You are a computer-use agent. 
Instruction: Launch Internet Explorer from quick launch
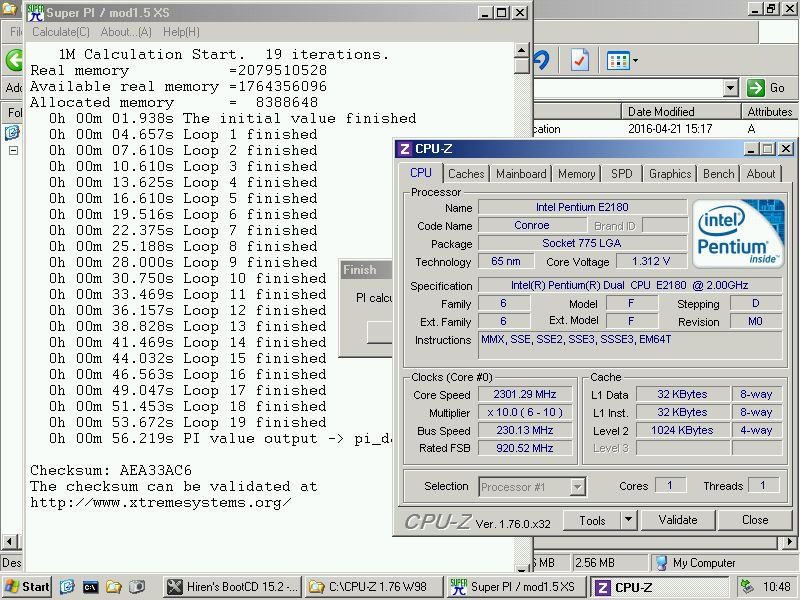[66, 587]
